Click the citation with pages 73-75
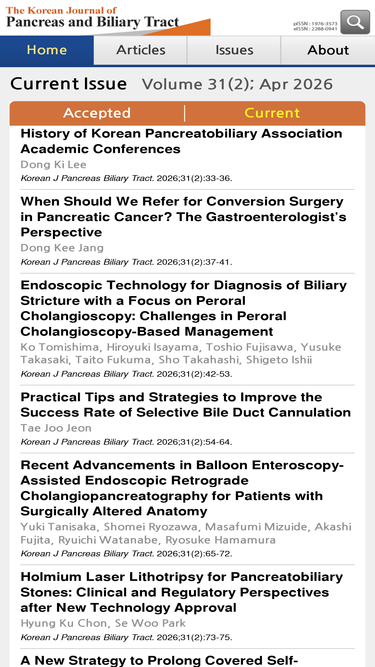 click(126, 637)
